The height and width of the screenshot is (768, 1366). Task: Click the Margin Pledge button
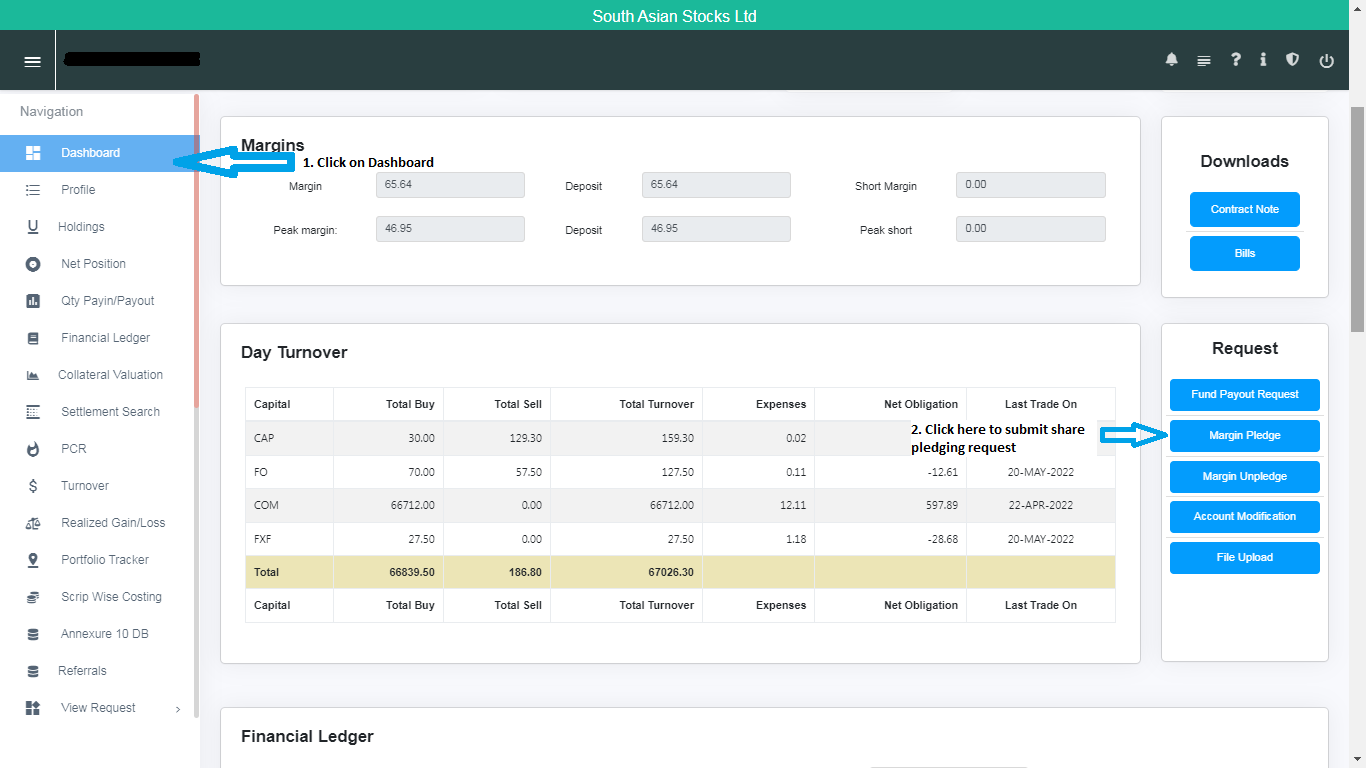point(1244,436)
